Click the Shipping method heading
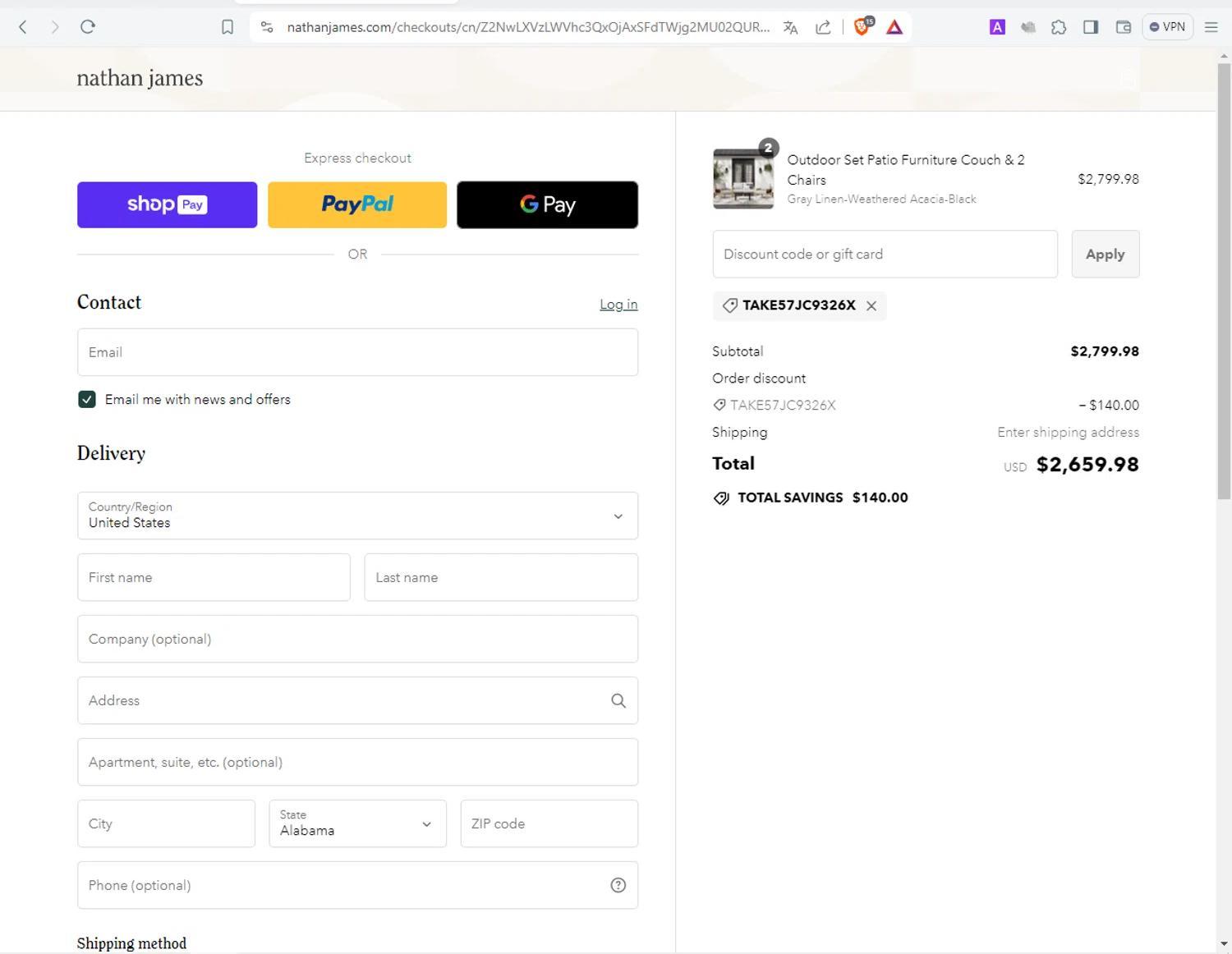 coord(131,943)
